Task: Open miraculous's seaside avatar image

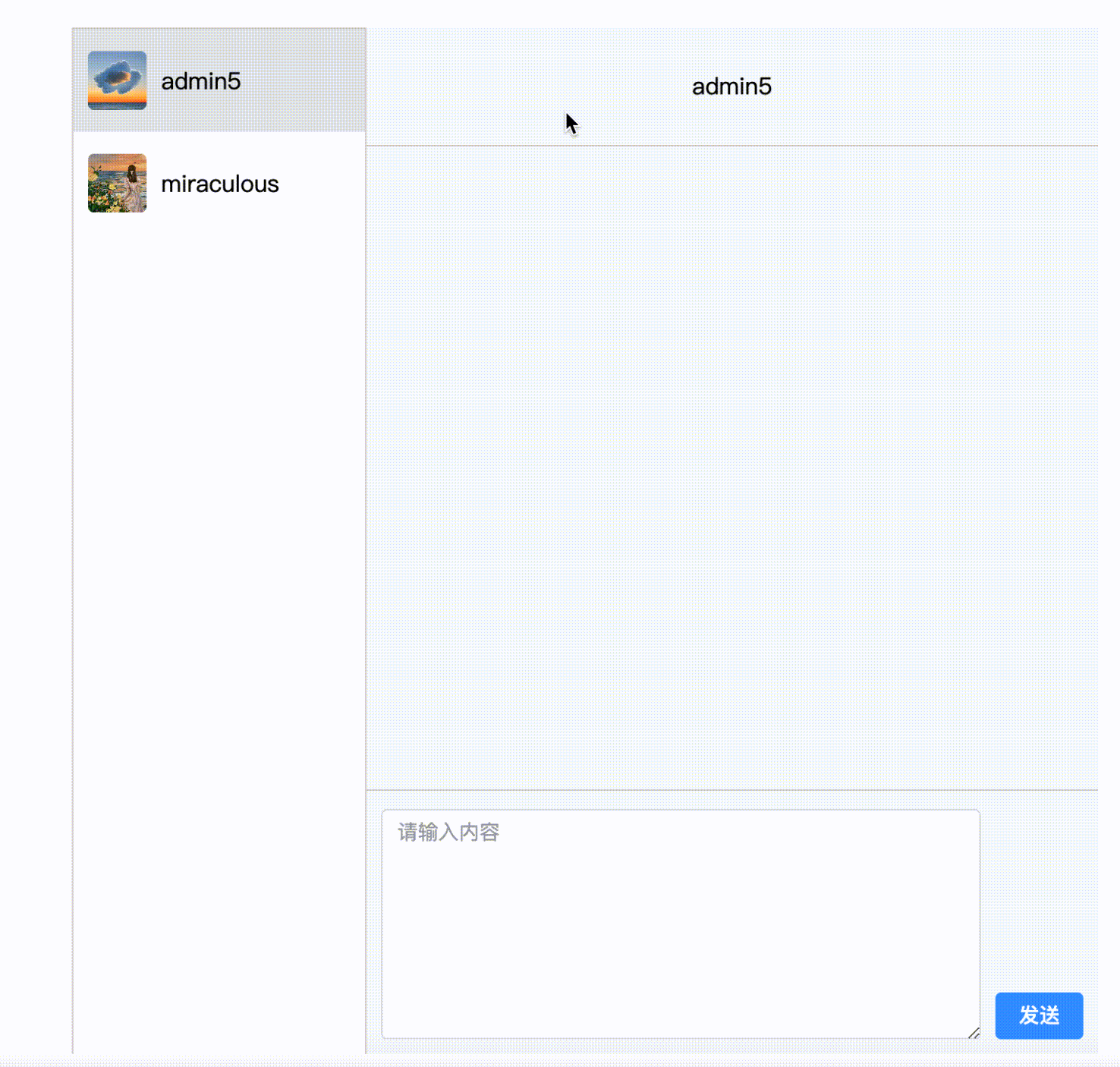Action: (x=117, y=183)
